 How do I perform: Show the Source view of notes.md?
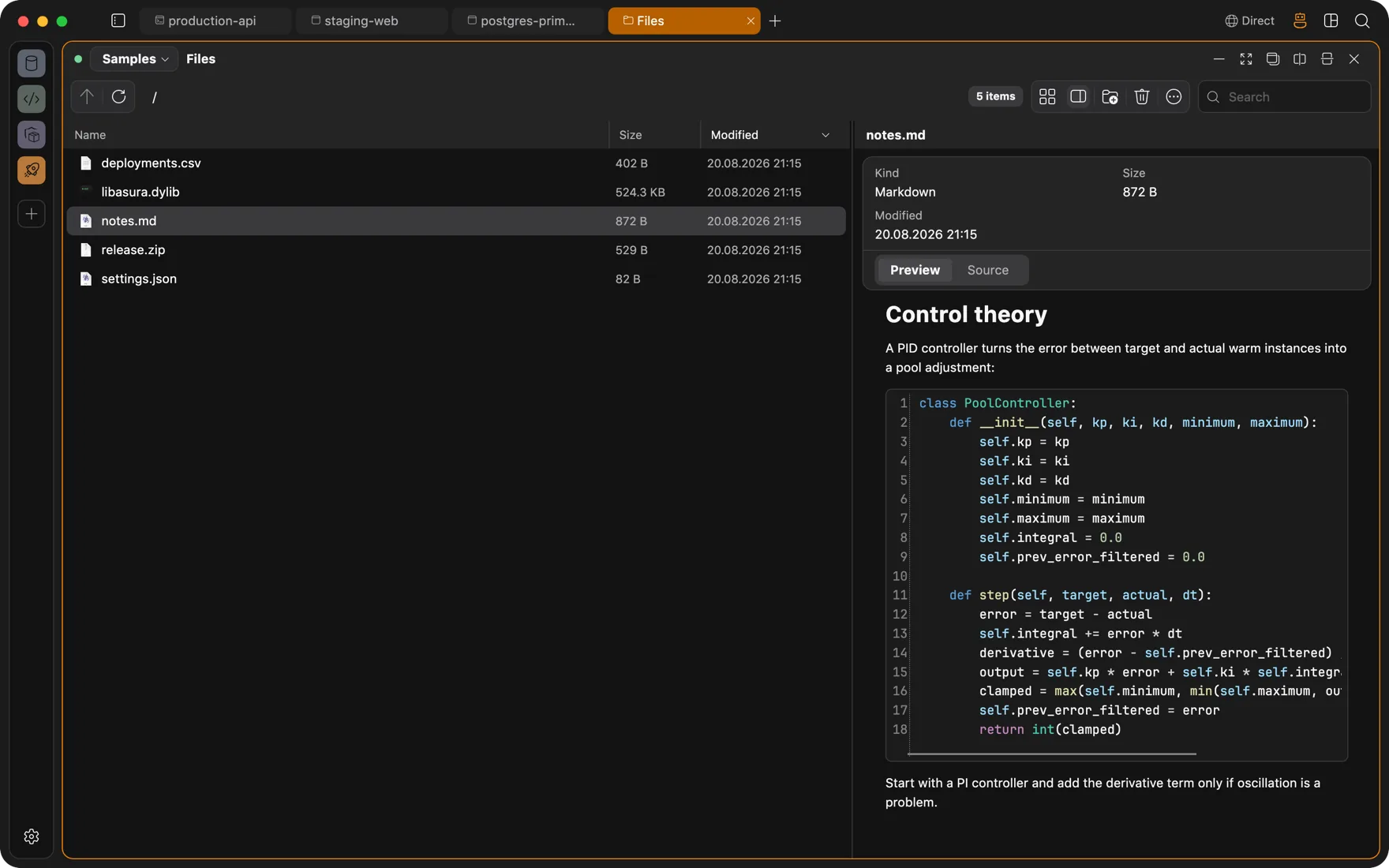tap(987, 270)
